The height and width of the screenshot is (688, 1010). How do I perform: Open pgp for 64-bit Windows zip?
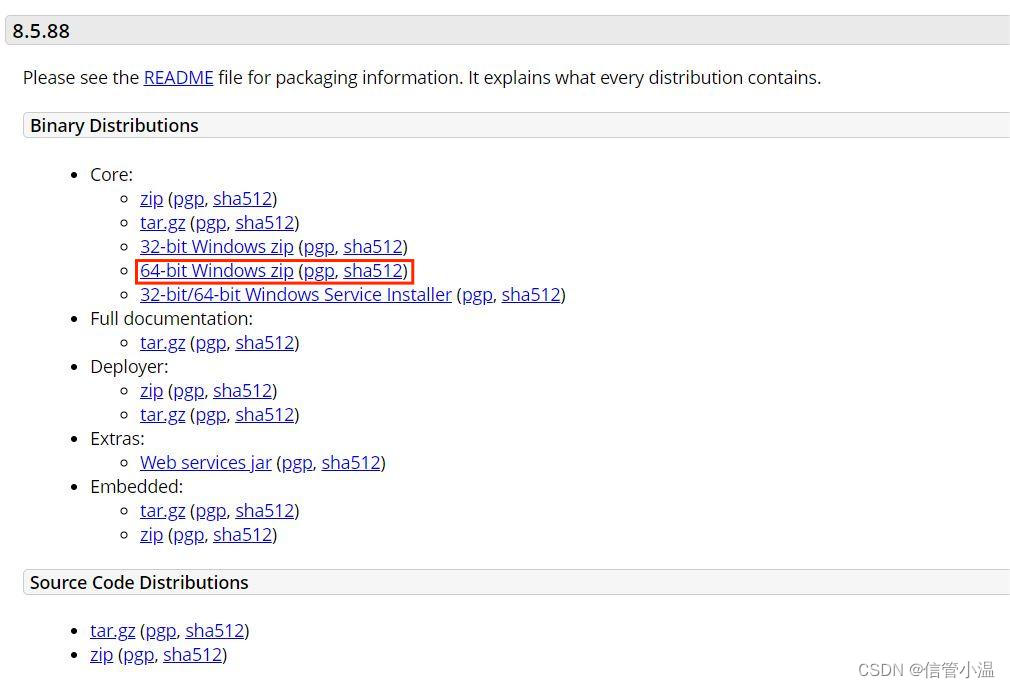[x=319, y=271]
